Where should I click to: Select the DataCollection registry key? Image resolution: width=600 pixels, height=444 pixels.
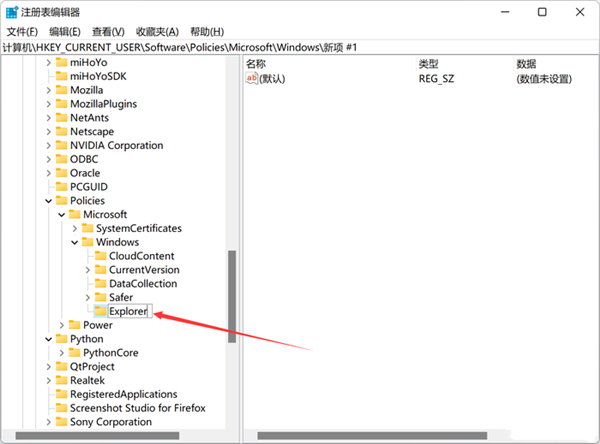coord(142,284)
